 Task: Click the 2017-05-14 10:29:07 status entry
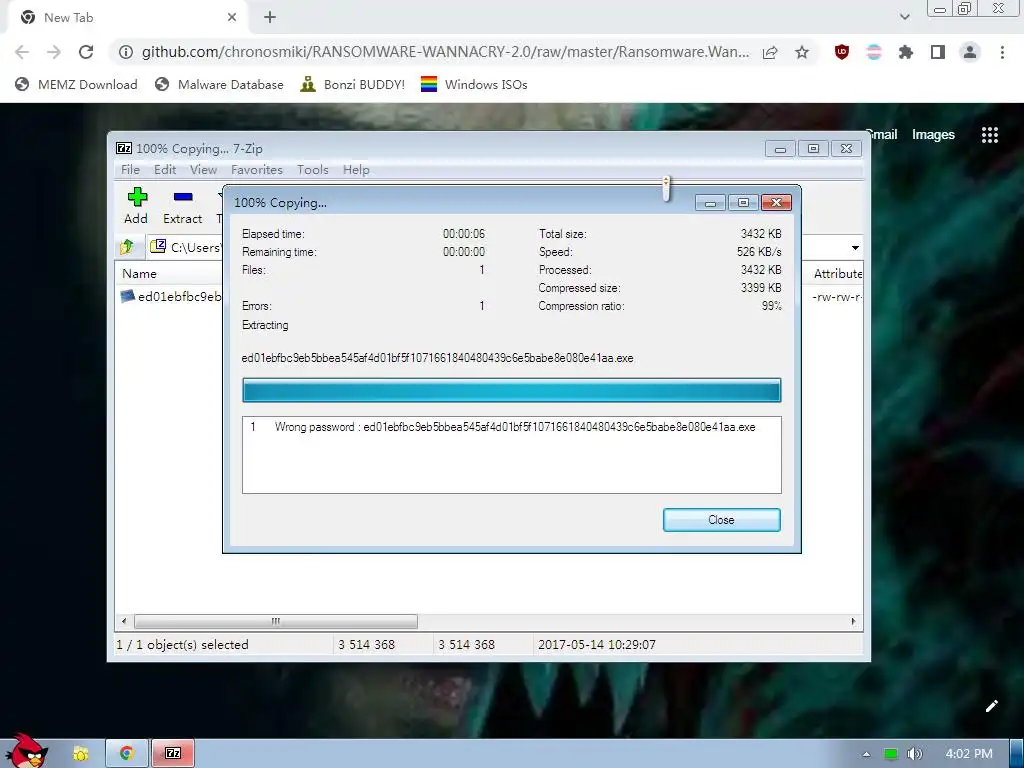(596, 645)
